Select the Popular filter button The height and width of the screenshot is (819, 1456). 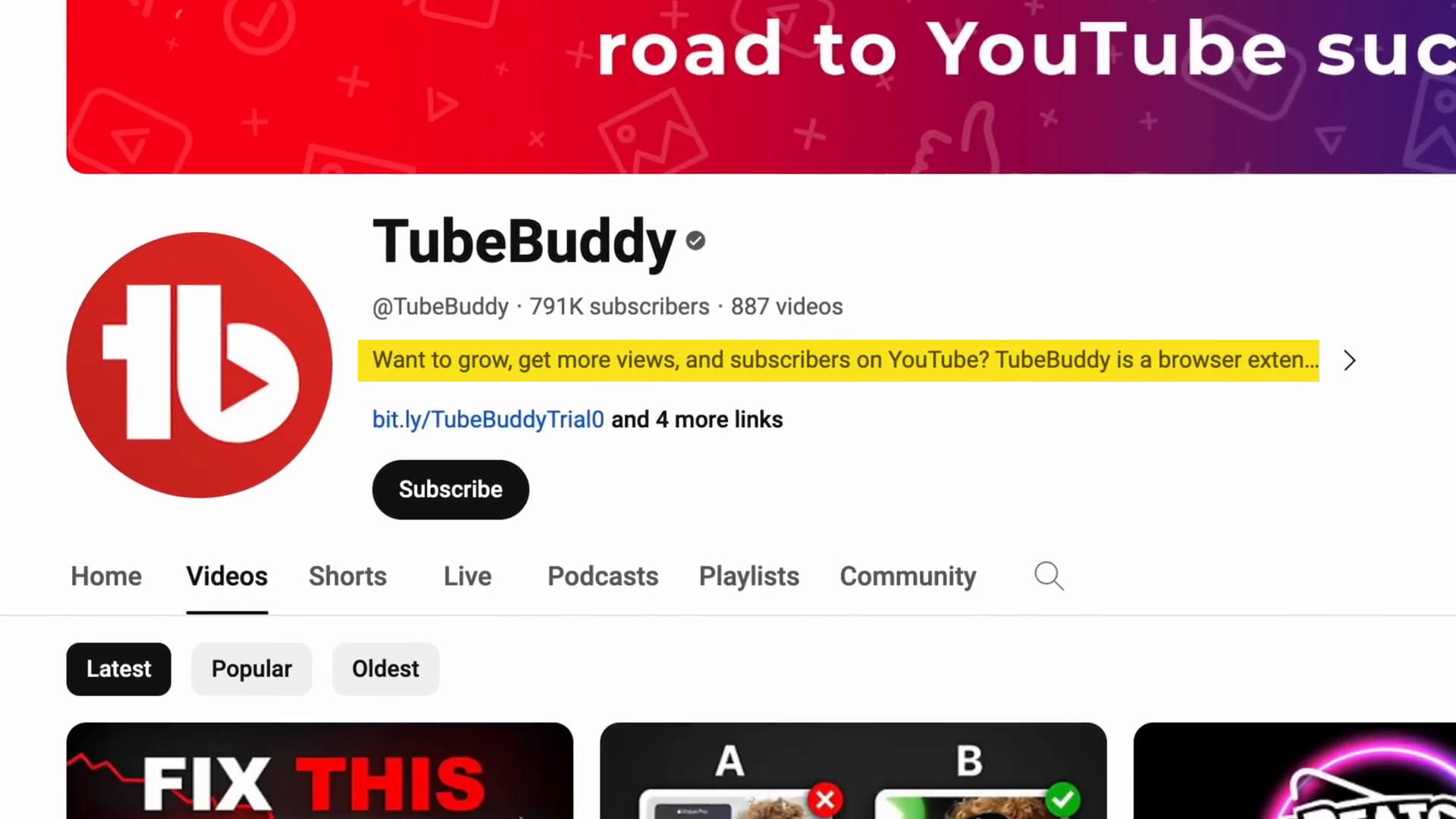pyautogui.click(x=251, y=668)
